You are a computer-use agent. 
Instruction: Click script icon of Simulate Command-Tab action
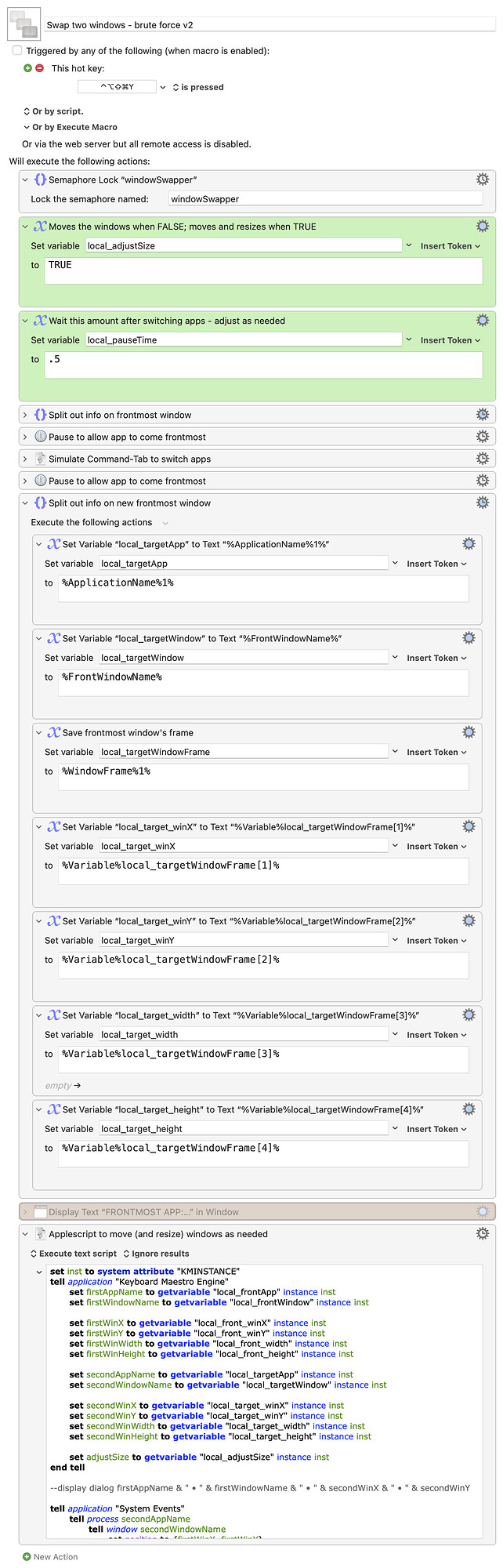point(41,459)
